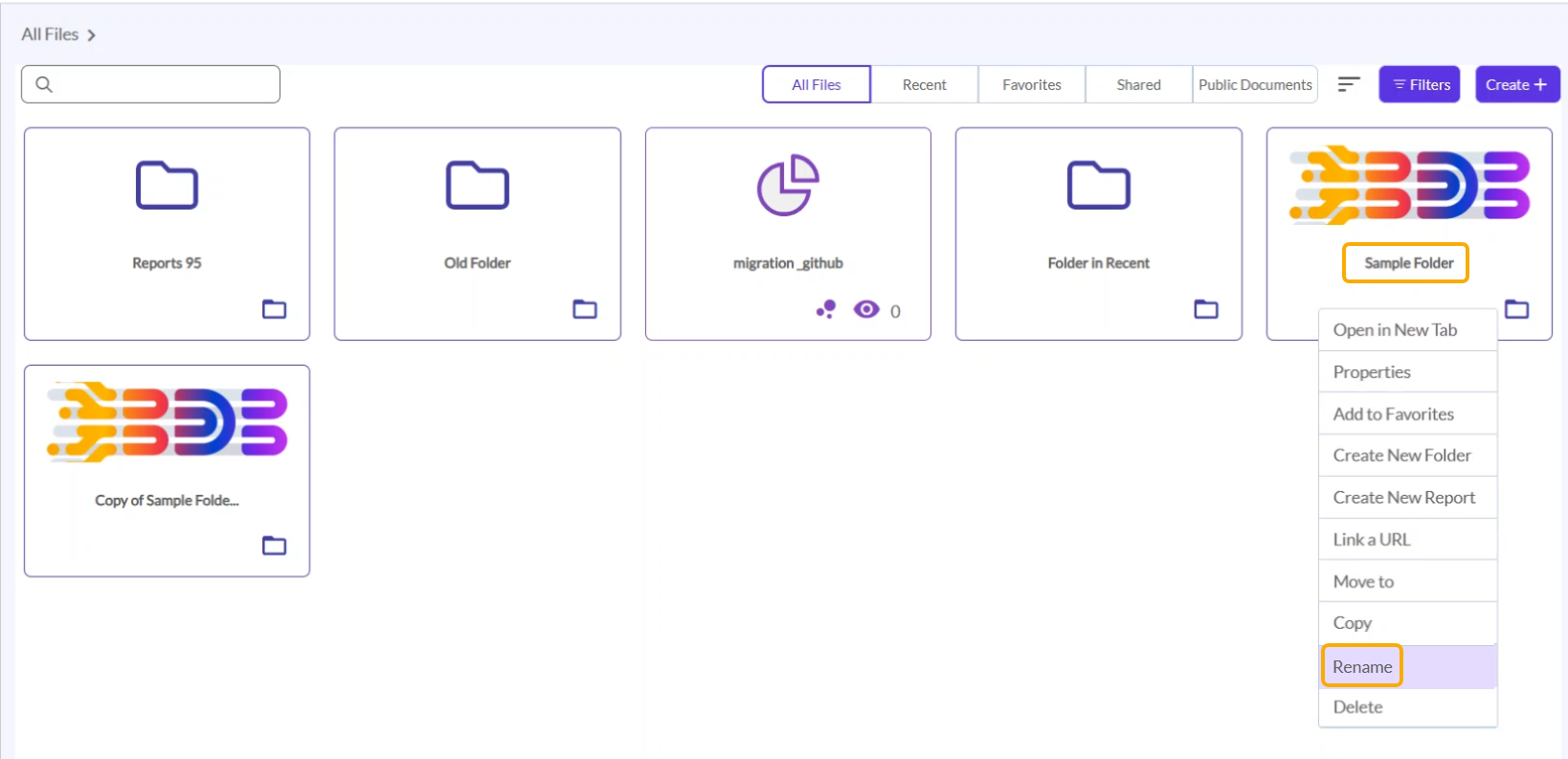The image size is (1568, 759).
Task: Click the Folder in Recent folder icon
Action: [1098, 186]
